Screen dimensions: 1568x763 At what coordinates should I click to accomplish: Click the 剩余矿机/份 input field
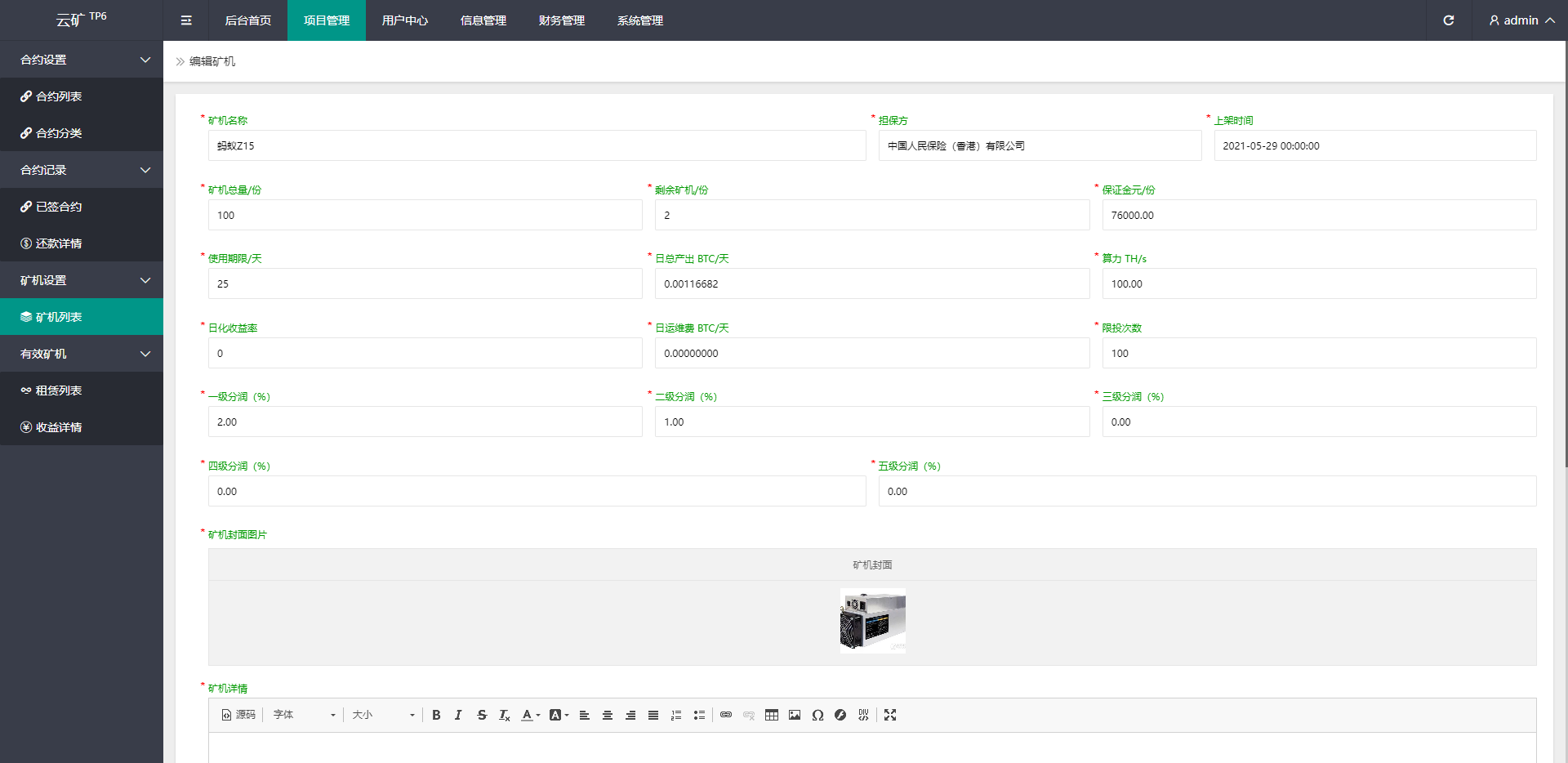point(872,215)
